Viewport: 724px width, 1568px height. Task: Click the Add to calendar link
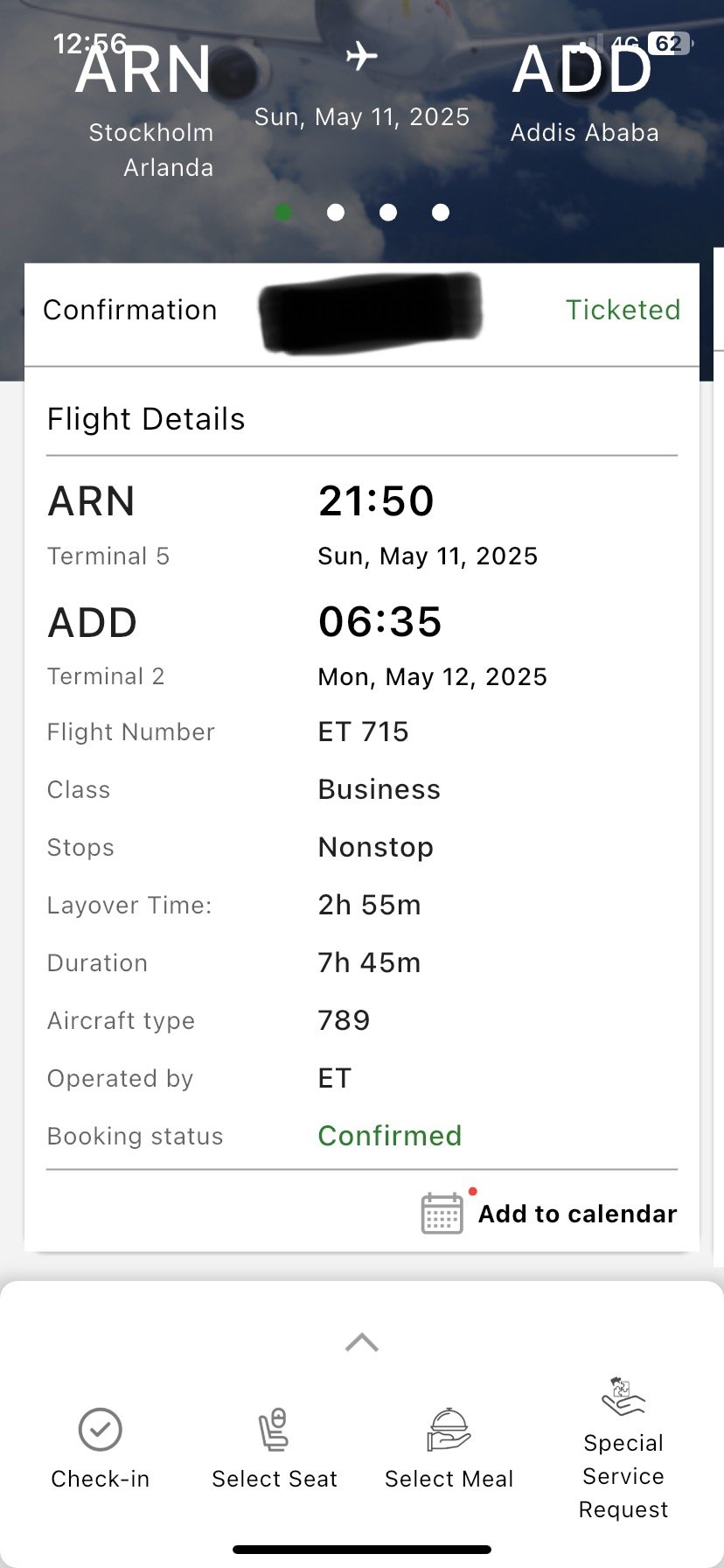tap(577, 1214)
